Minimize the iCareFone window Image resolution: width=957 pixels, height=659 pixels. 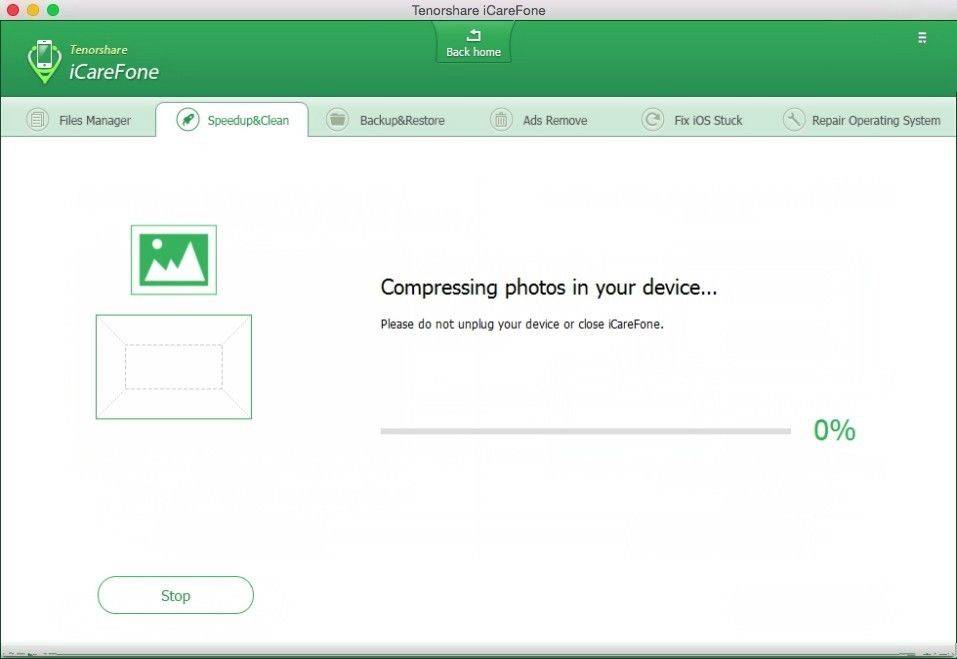(34, 10)
